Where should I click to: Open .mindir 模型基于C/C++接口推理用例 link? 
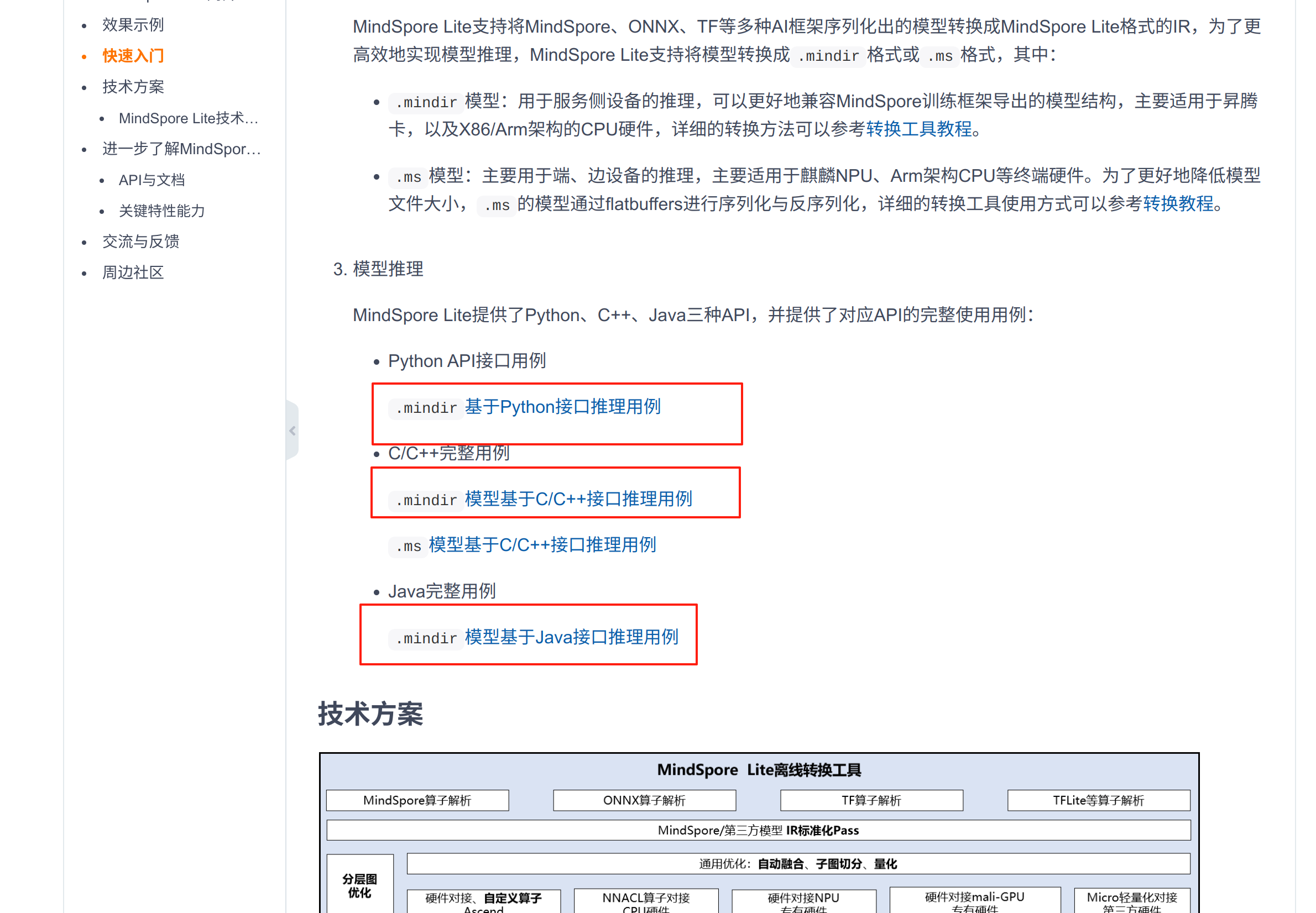[578, 499]
